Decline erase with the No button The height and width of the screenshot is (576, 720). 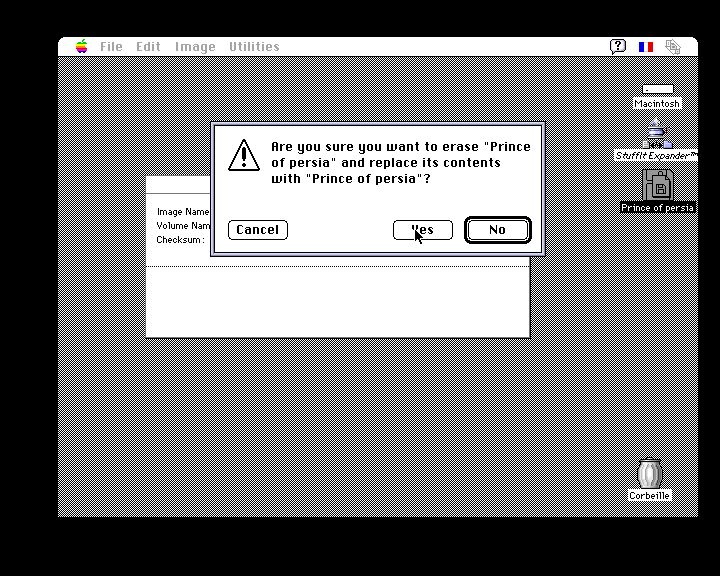coord(497,230)
